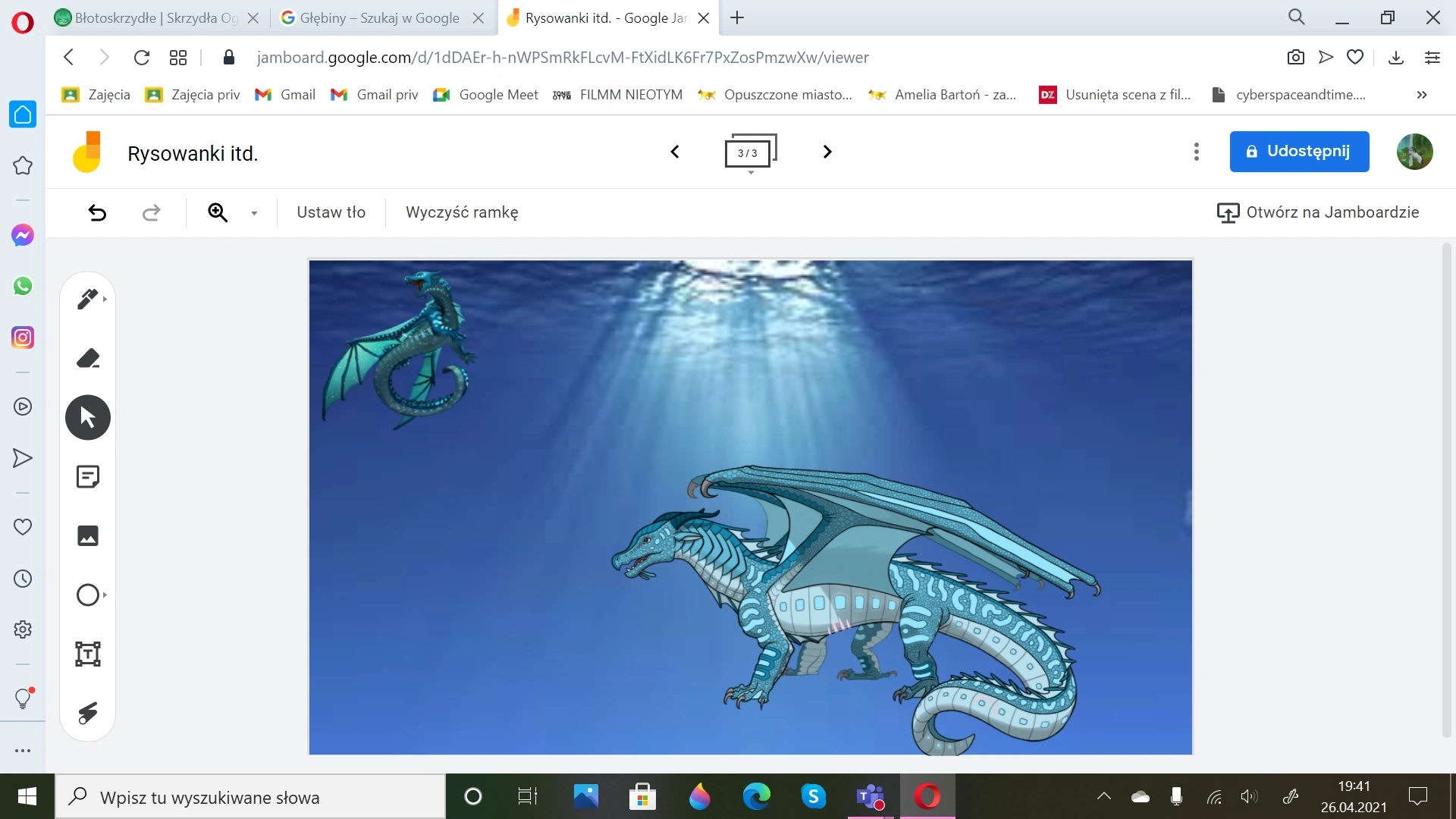Click the Udostępnij share button
The image size is (1456, 819).
1299,152
